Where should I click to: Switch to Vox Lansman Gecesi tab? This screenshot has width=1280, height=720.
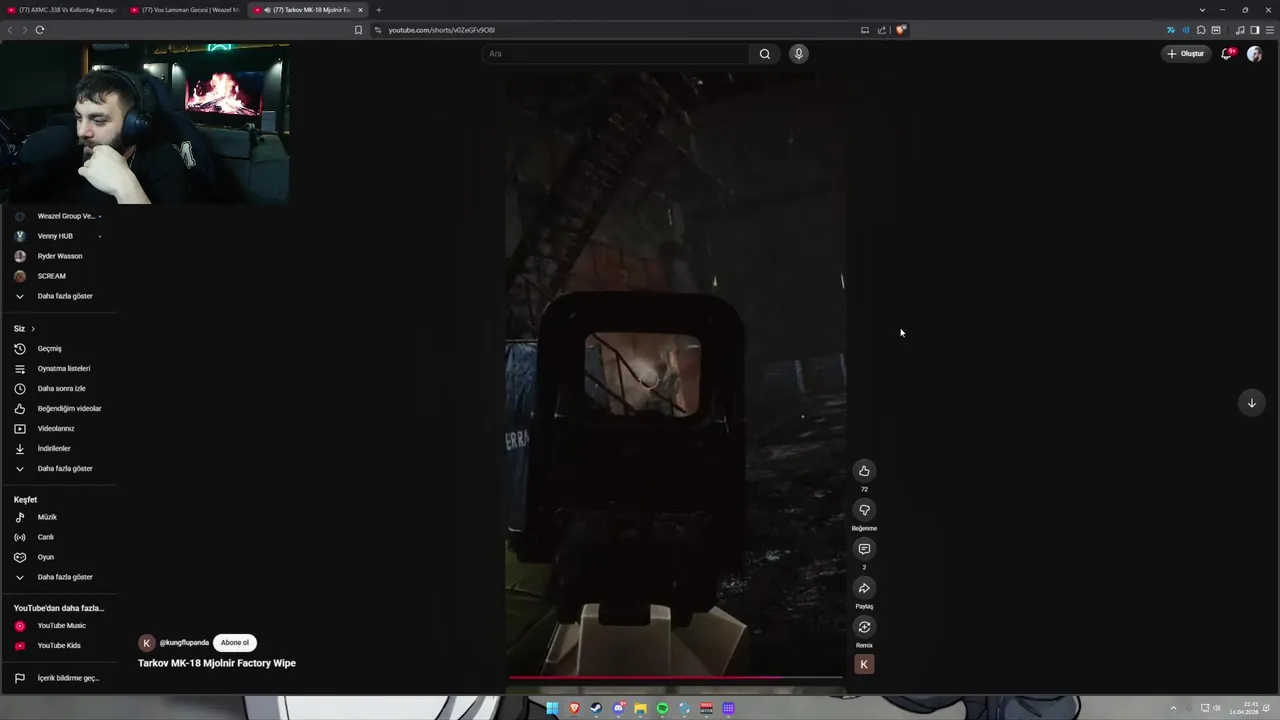(x=185, y=10)
